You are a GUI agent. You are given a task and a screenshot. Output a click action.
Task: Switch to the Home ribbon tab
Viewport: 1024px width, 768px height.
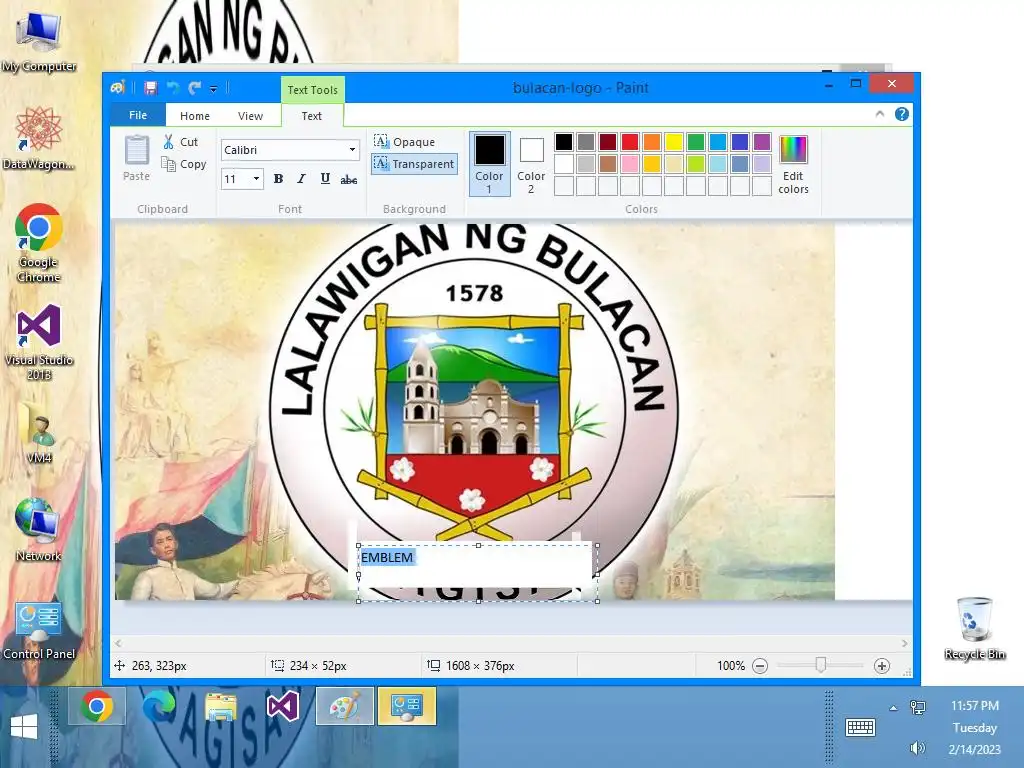195,116
